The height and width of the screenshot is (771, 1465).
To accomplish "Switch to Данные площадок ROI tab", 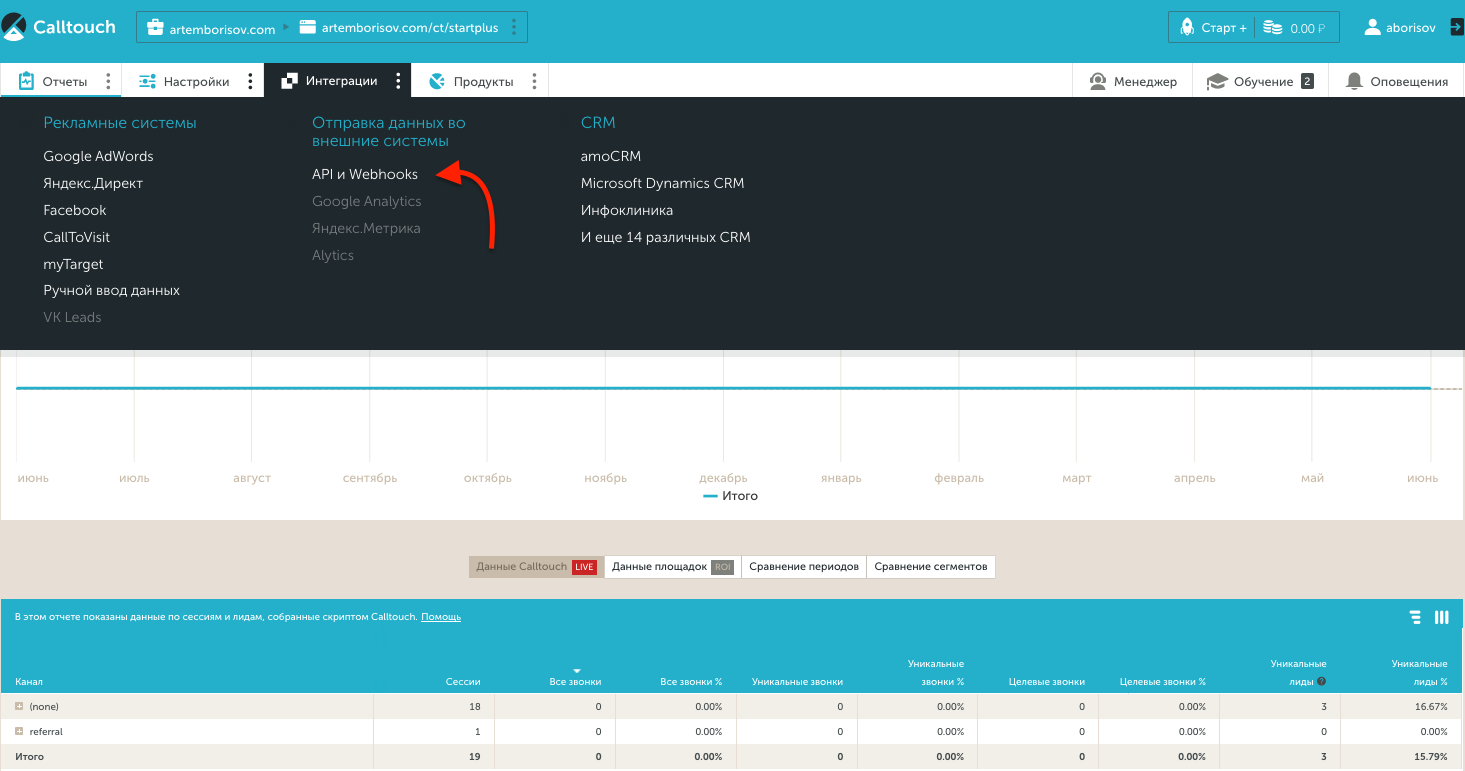I will click(x=672, y=567).
